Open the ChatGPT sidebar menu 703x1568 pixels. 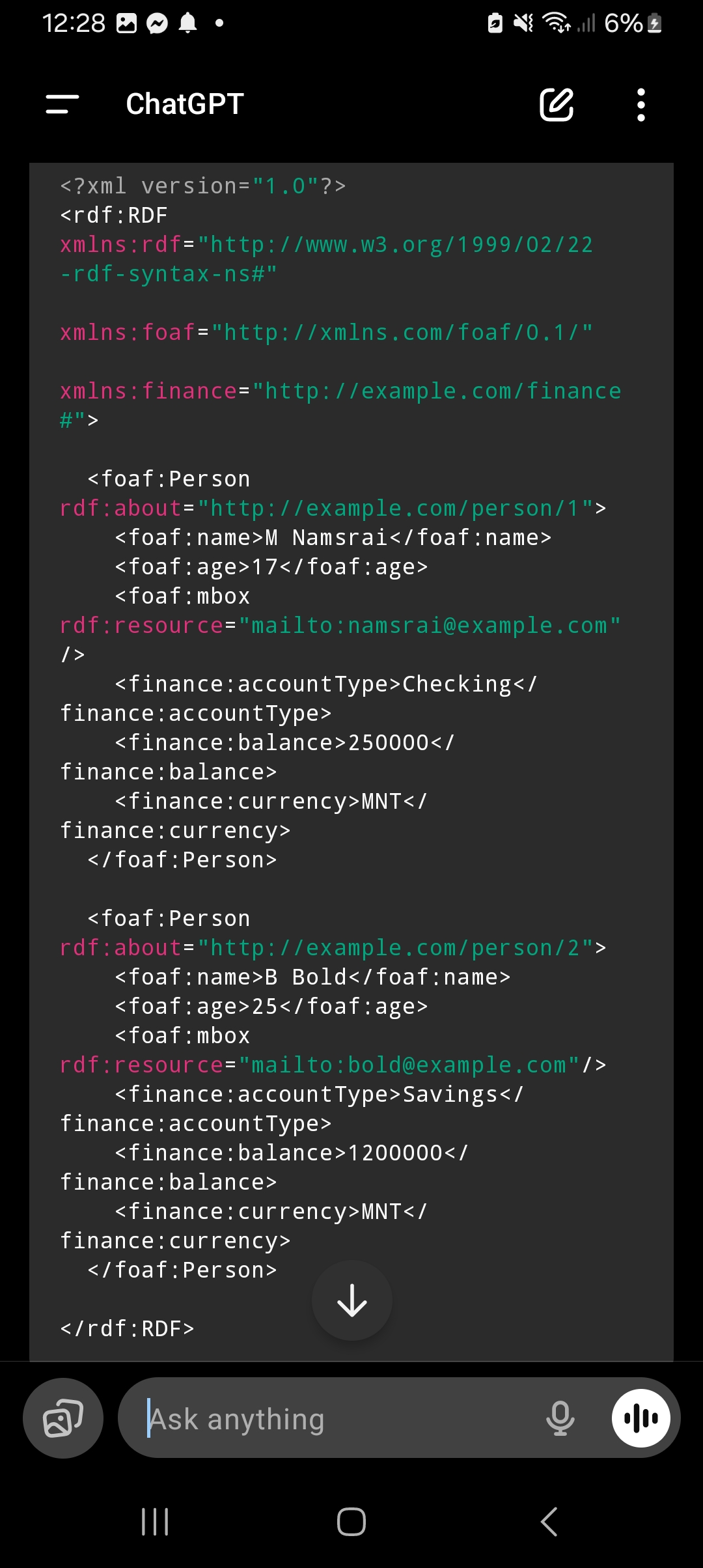[62, 104]
